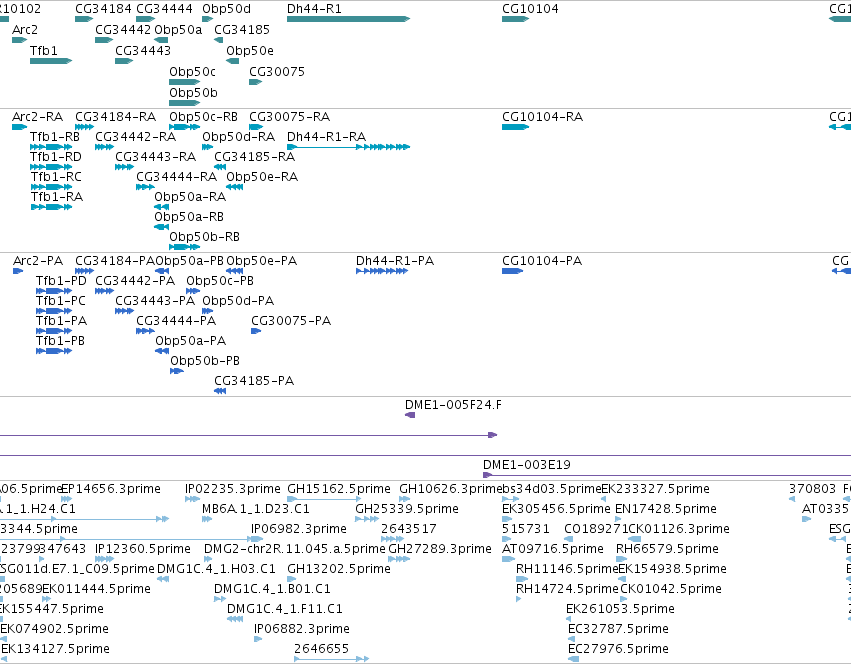The width and height of the screenshot is (851, 664).
Task: Select the Obp50e-PA protein label
Action: tap(262, 261)
